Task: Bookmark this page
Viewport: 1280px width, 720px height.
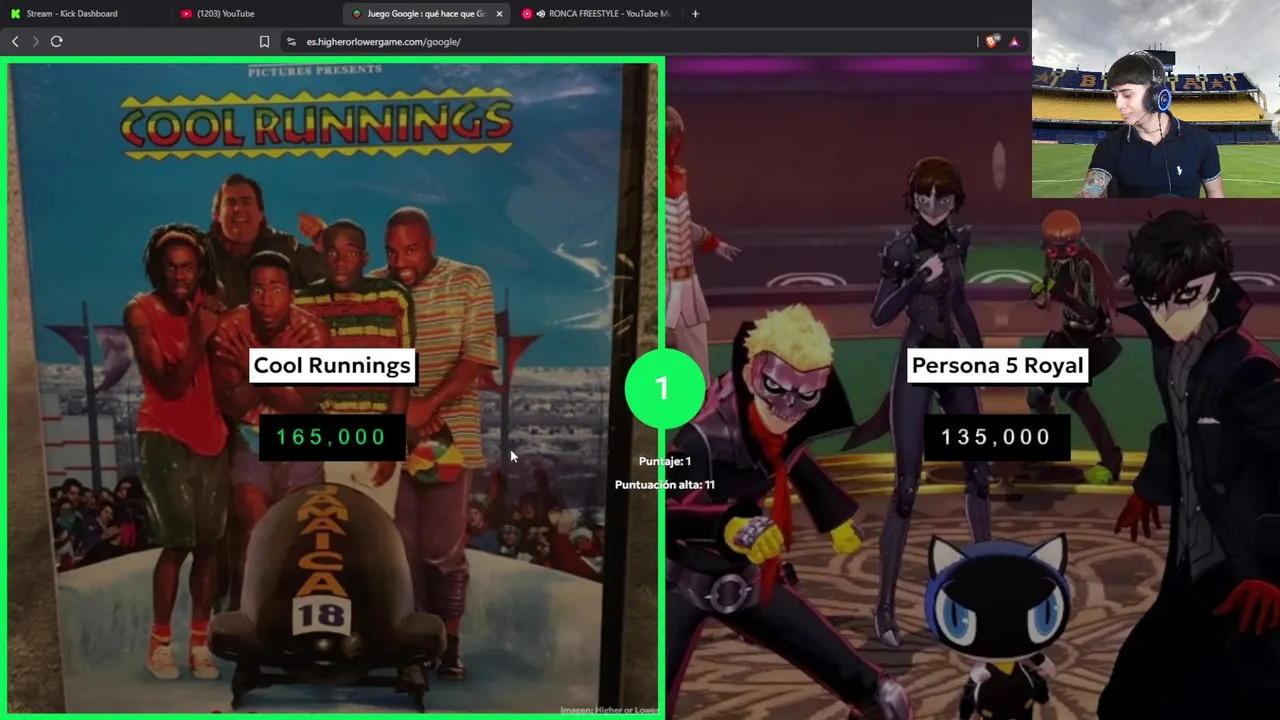Action: click(264, 42)
